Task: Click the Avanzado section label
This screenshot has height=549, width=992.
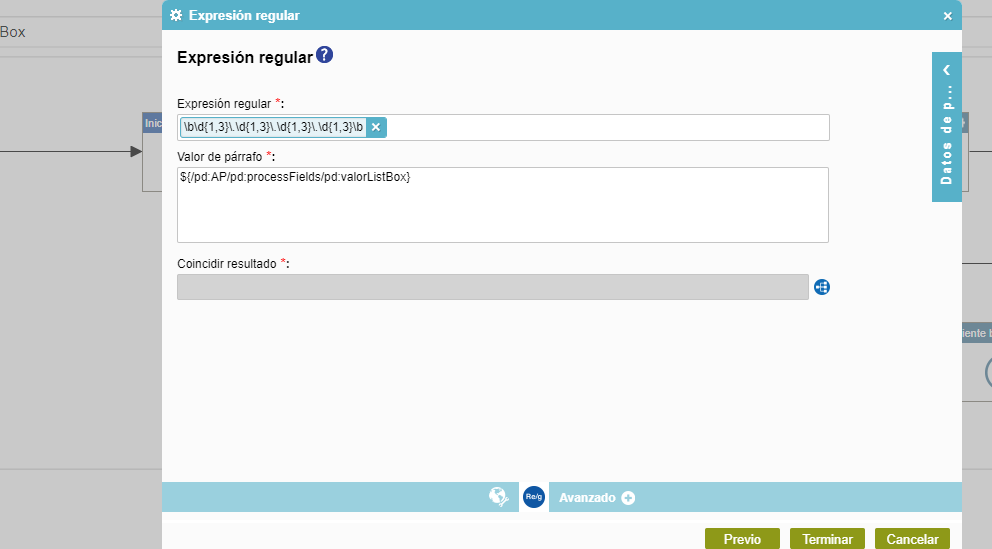Action: 587,498
